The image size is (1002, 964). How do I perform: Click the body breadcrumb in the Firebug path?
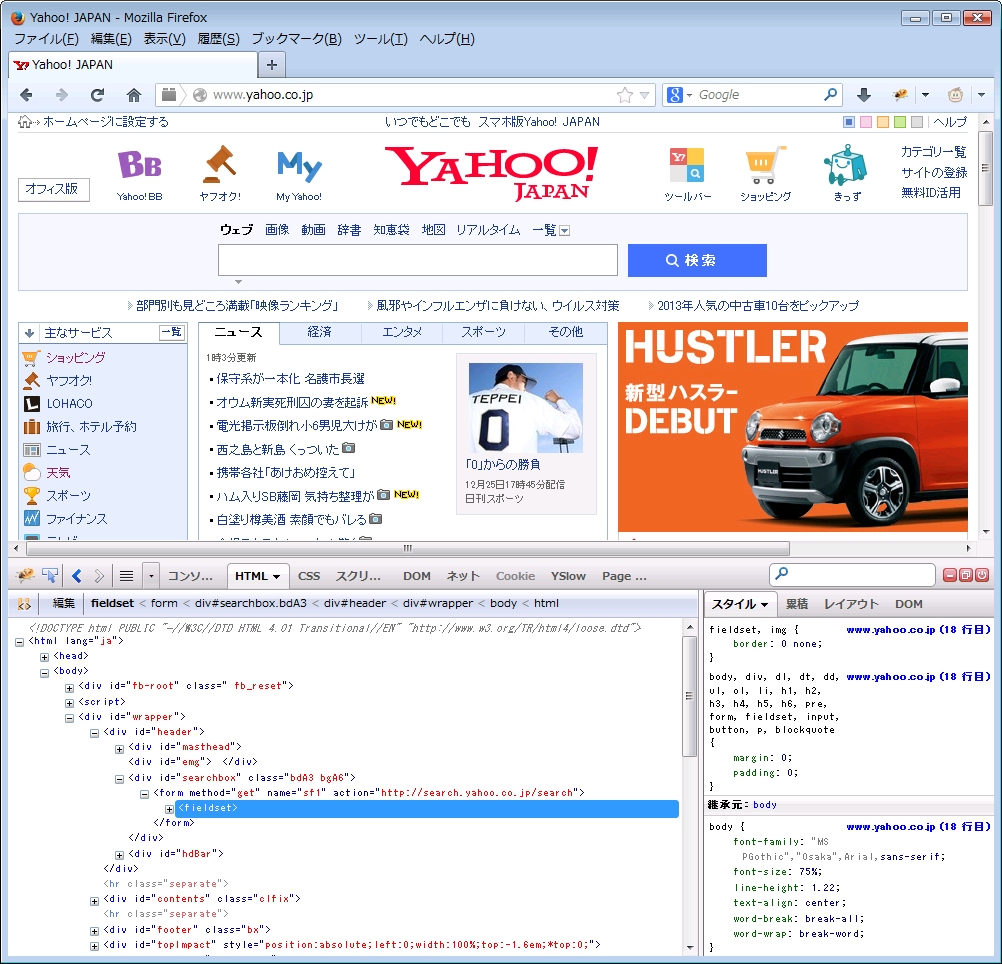tap(504, 604)
